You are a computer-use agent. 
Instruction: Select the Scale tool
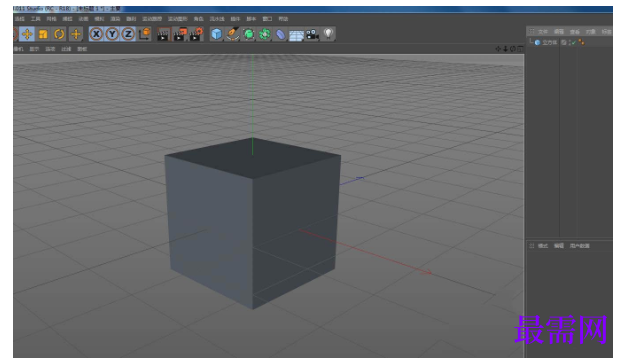click(x=43, y=34)
